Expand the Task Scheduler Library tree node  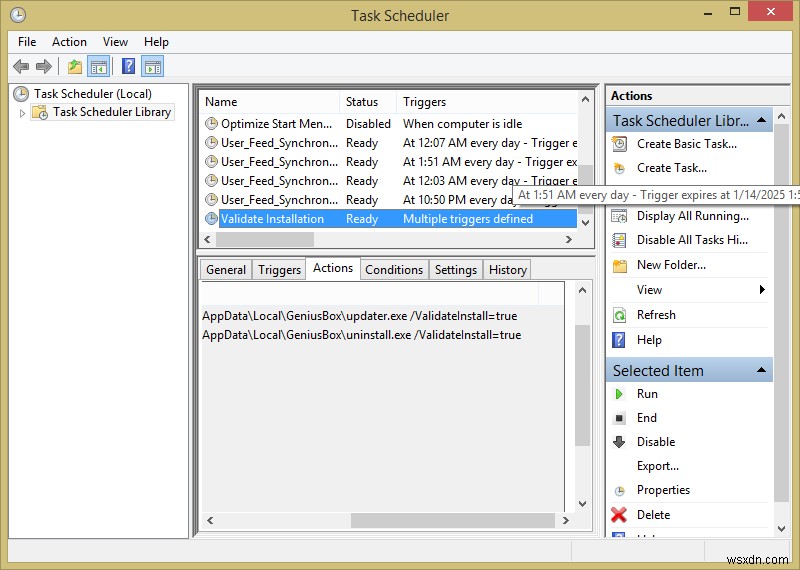point(23,113)
